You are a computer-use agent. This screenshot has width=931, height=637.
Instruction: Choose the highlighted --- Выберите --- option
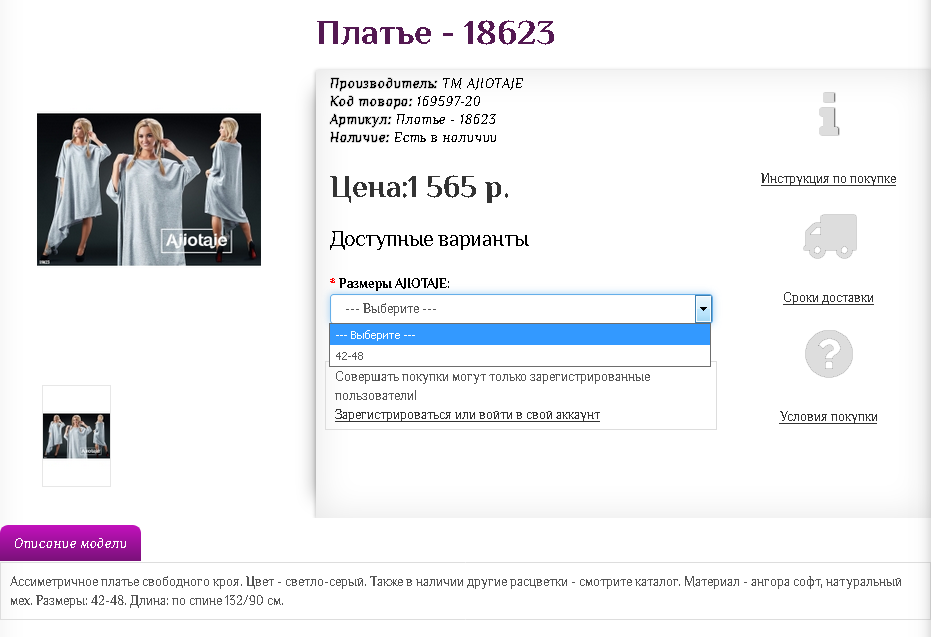[520, 335]
